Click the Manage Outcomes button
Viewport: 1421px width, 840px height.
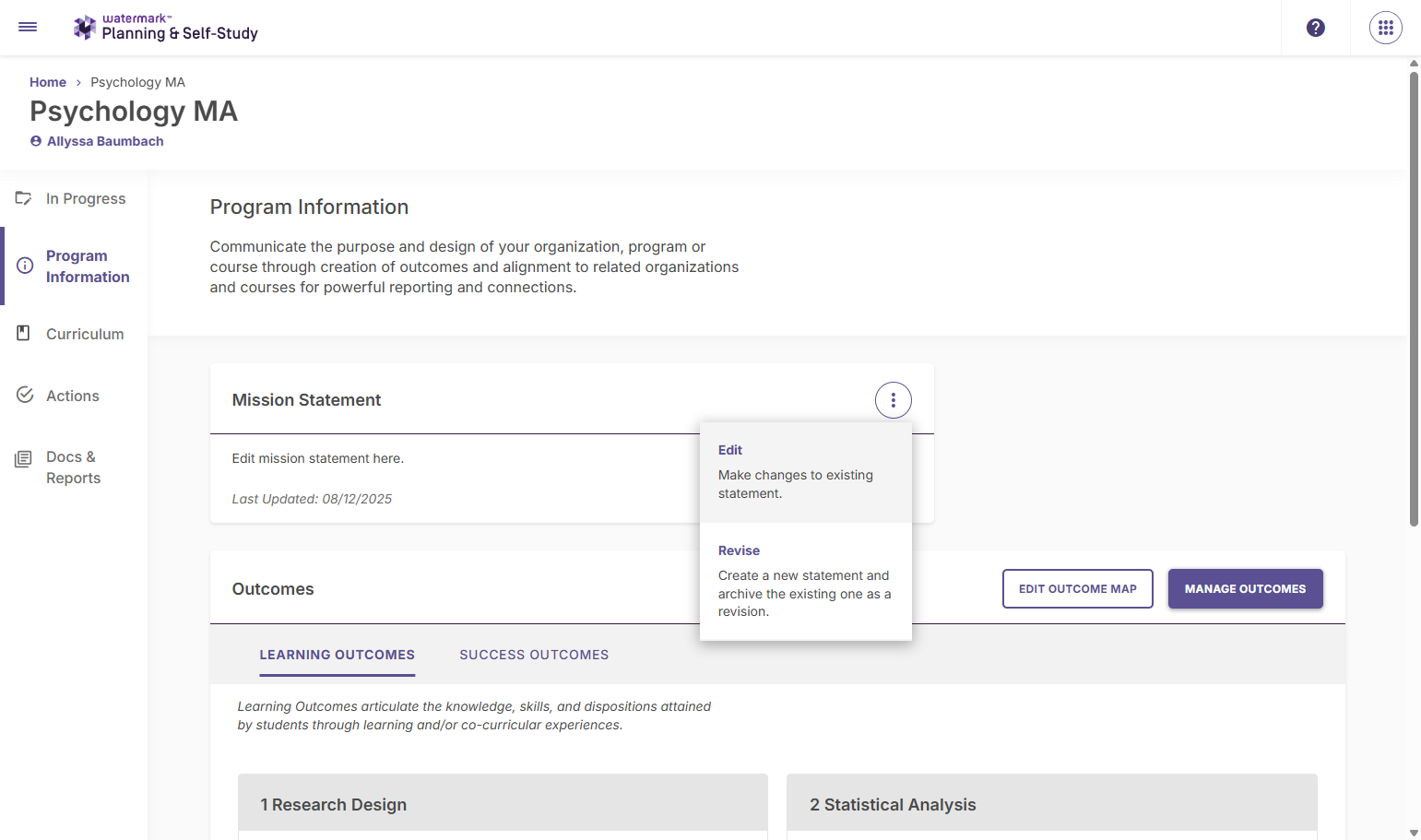pyautogui.click(x=1246, y=589)
